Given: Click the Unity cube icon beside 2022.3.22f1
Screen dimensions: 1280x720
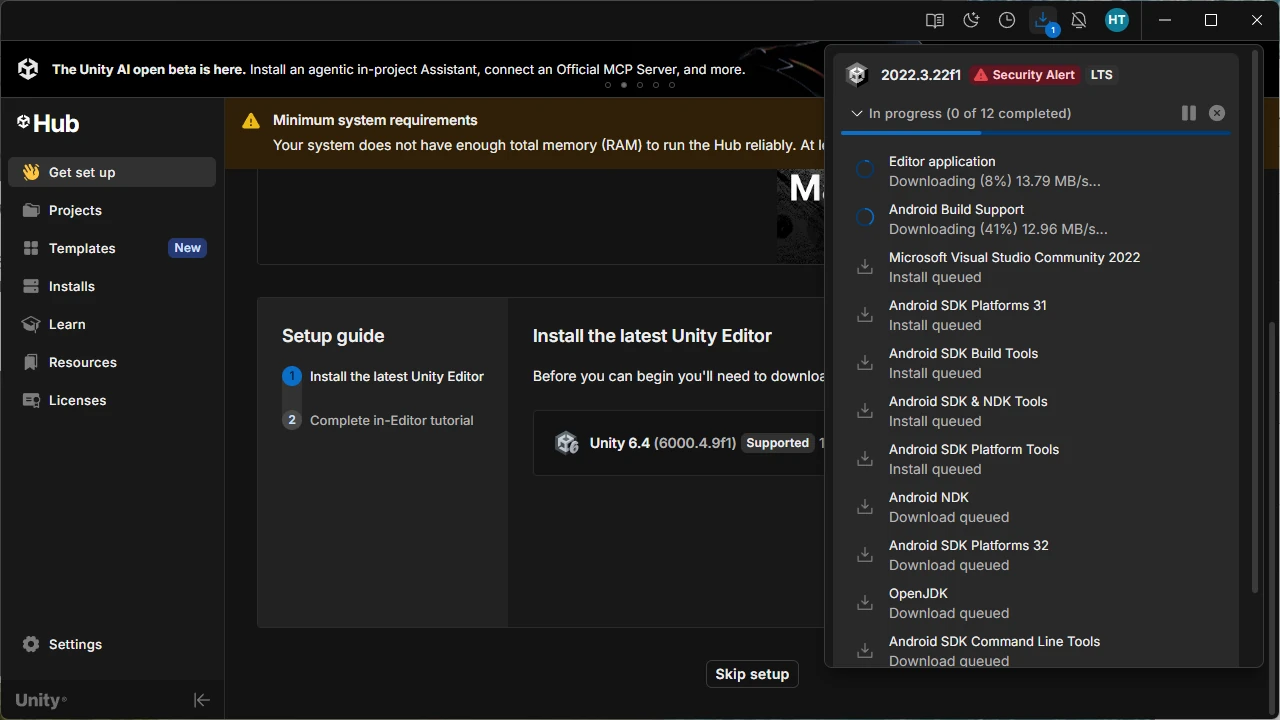Looking at the screenshot, I should point(857,75).
